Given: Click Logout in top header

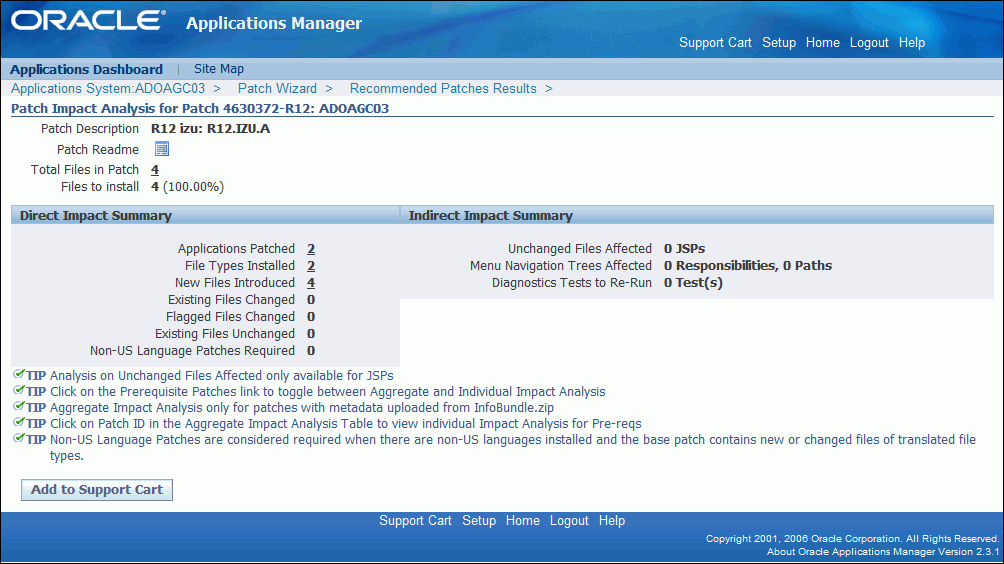Looking at the screenshot, I should point(869,43).
